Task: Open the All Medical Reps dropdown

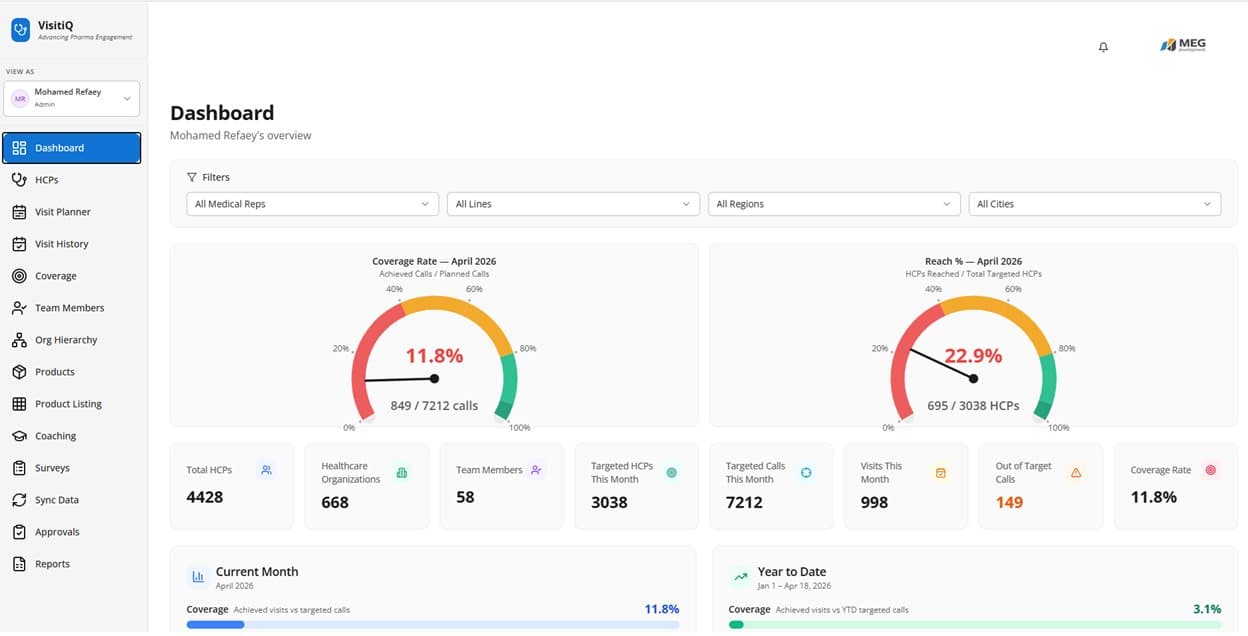Action: coord(311,203)
